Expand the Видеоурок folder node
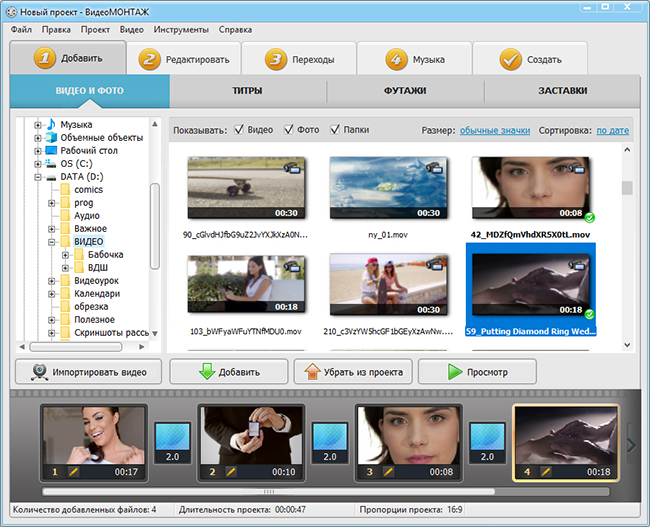This screenshot has height=527, width=650. [52, 281]
